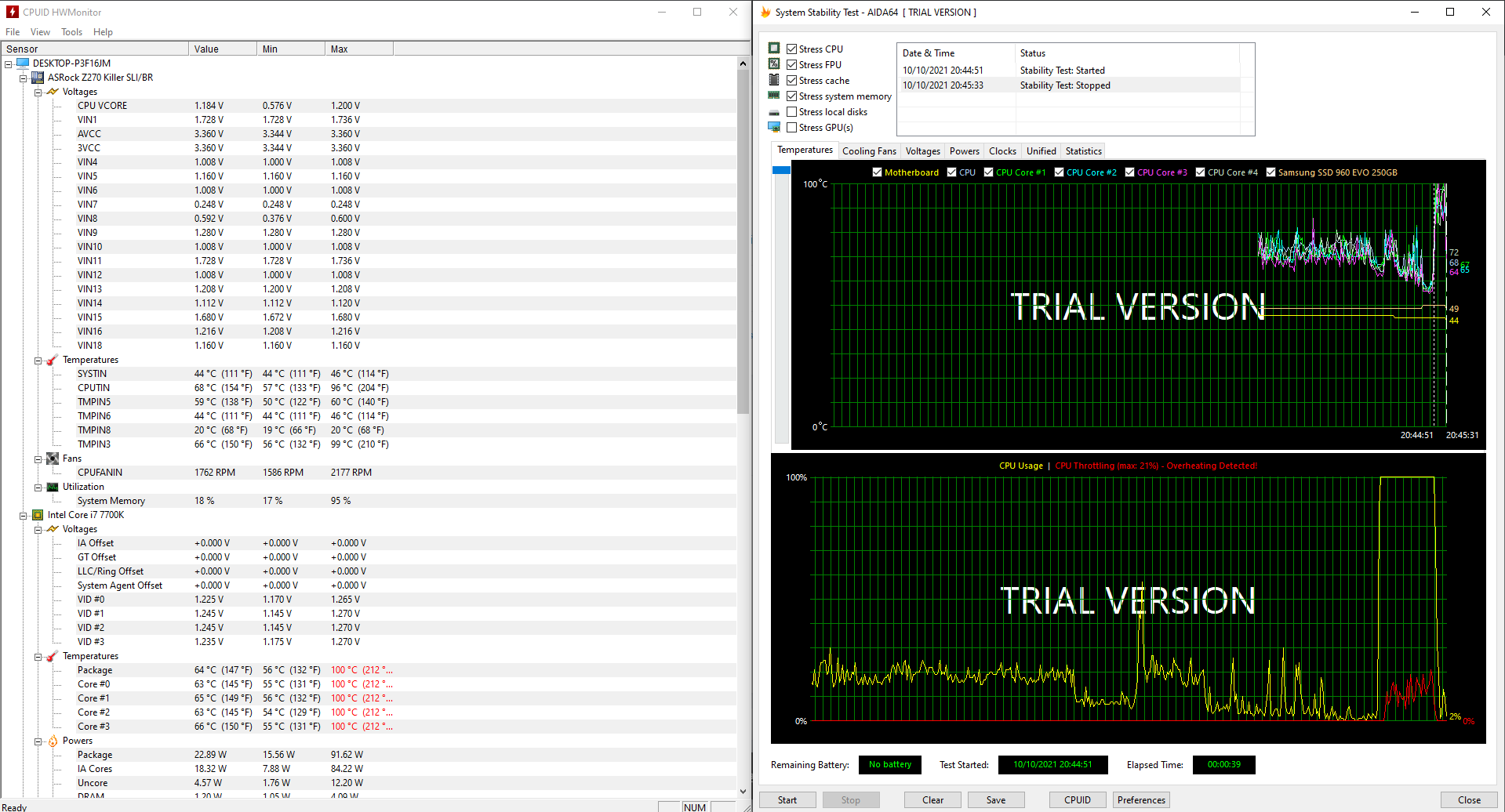Click the Stress local disks drive icon
This screenshot has width=1505, height=812.
pos(774,112)
